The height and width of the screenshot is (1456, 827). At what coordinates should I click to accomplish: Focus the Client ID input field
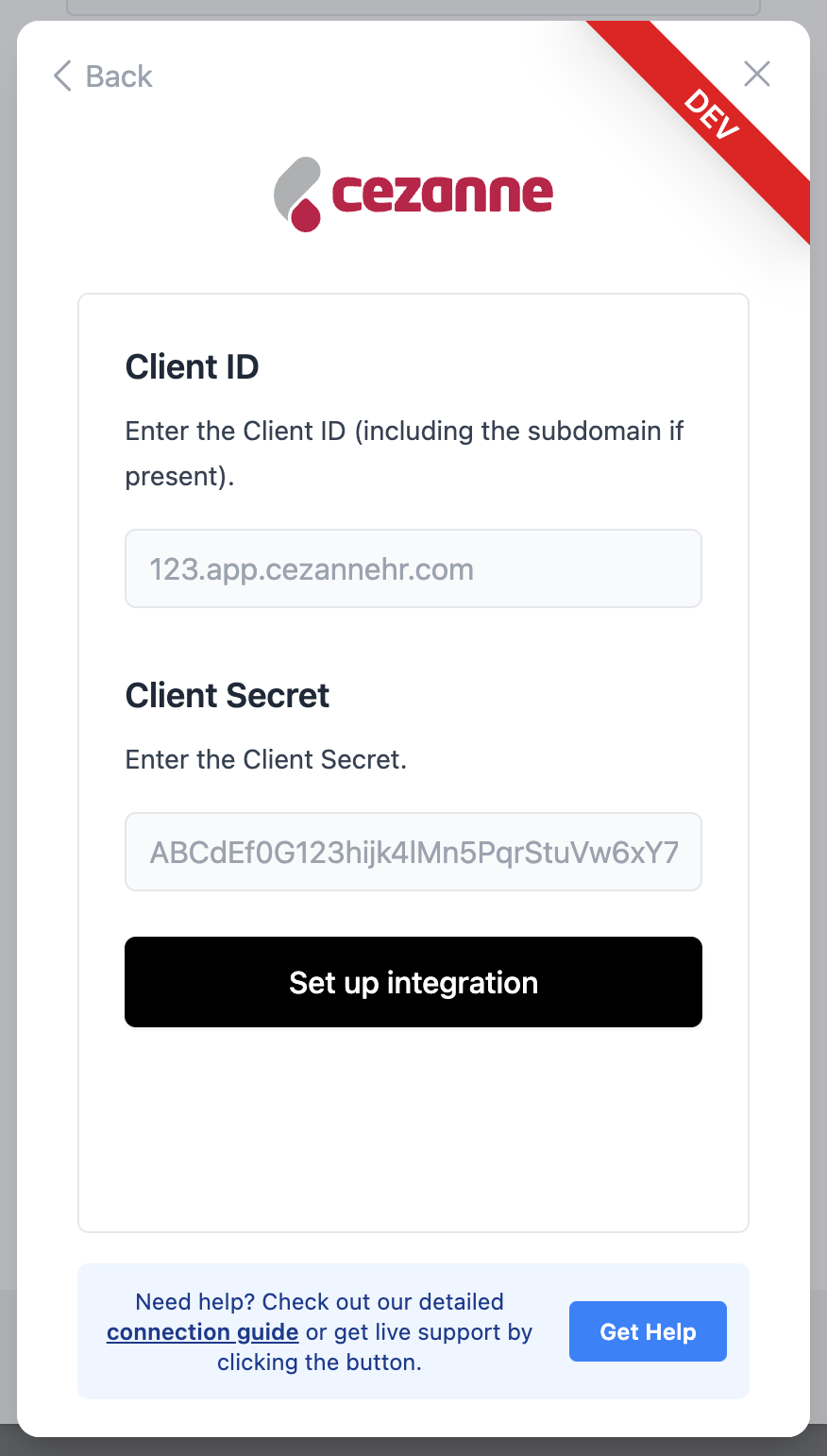click(x=413, y=568)
